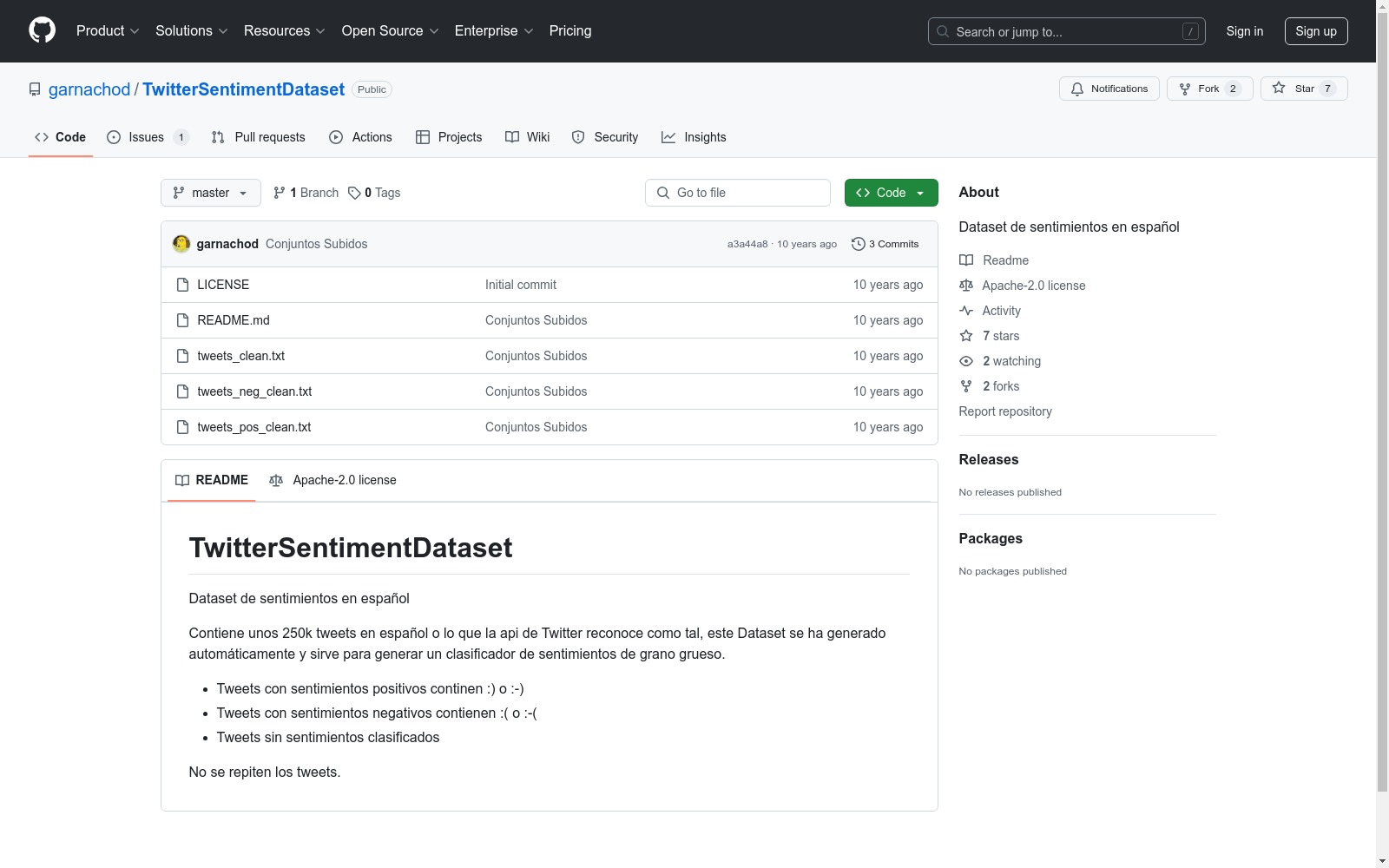Open the tweets_neg_clean.txt file
The height and width of the screenshot is (868, 1389).
pyautogui.click(x=254, y=391)
